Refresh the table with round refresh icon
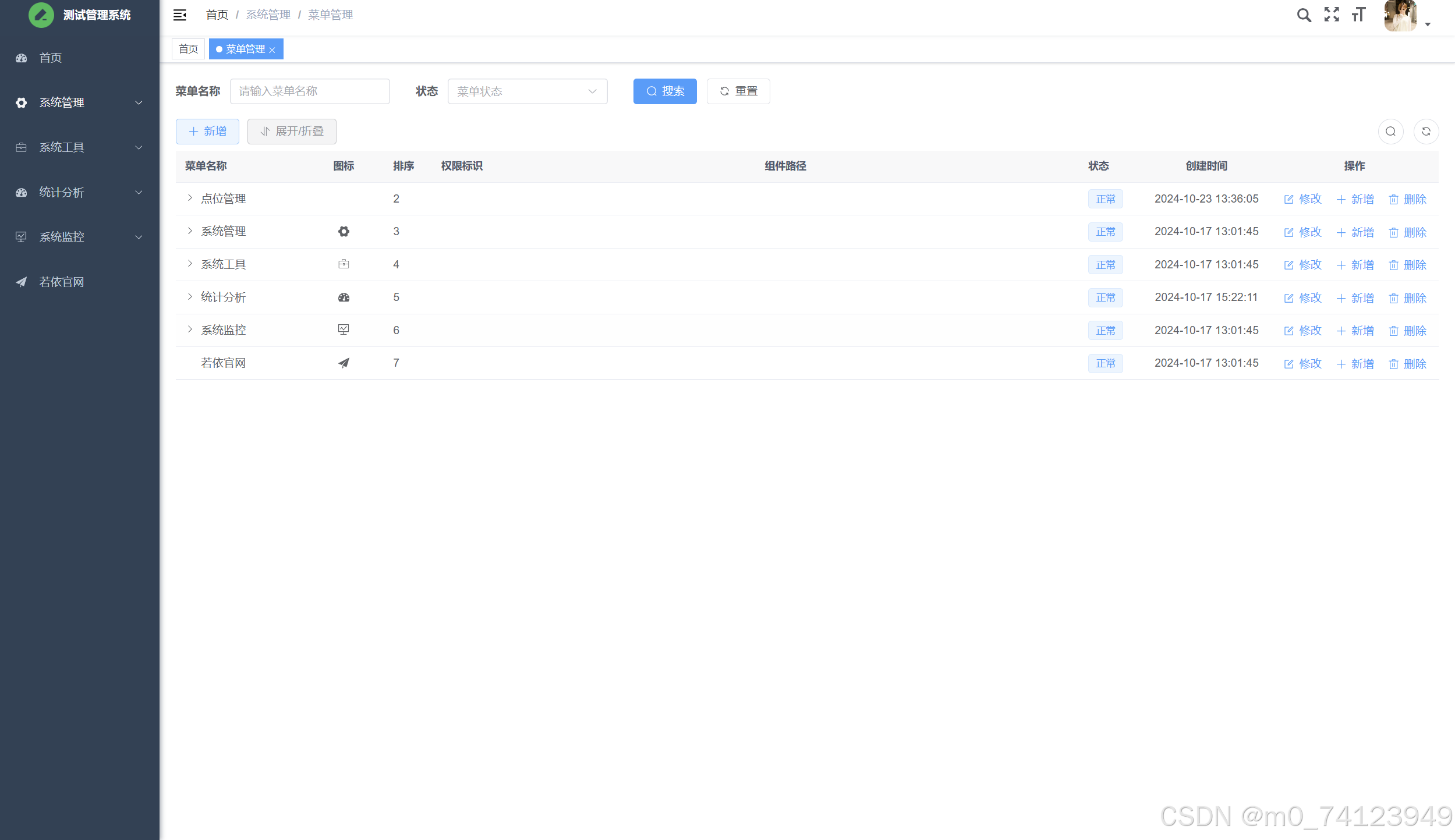 (x=1426, y=132)
